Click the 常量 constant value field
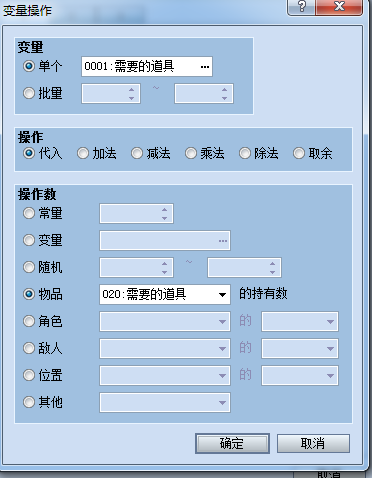Viewport: 372px width, 478px height. (136, 214)
